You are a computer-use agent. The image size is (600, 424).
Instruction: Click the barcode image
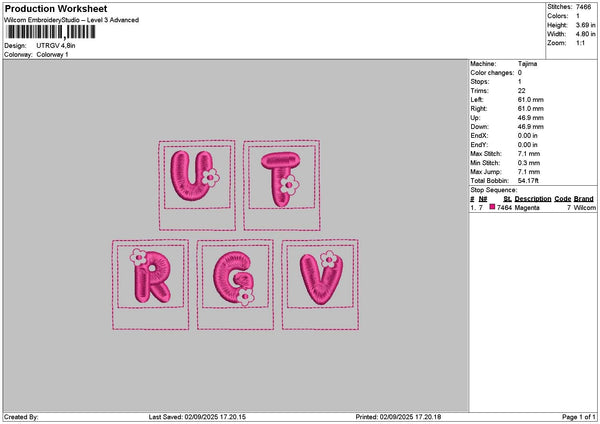pos(51,32)
